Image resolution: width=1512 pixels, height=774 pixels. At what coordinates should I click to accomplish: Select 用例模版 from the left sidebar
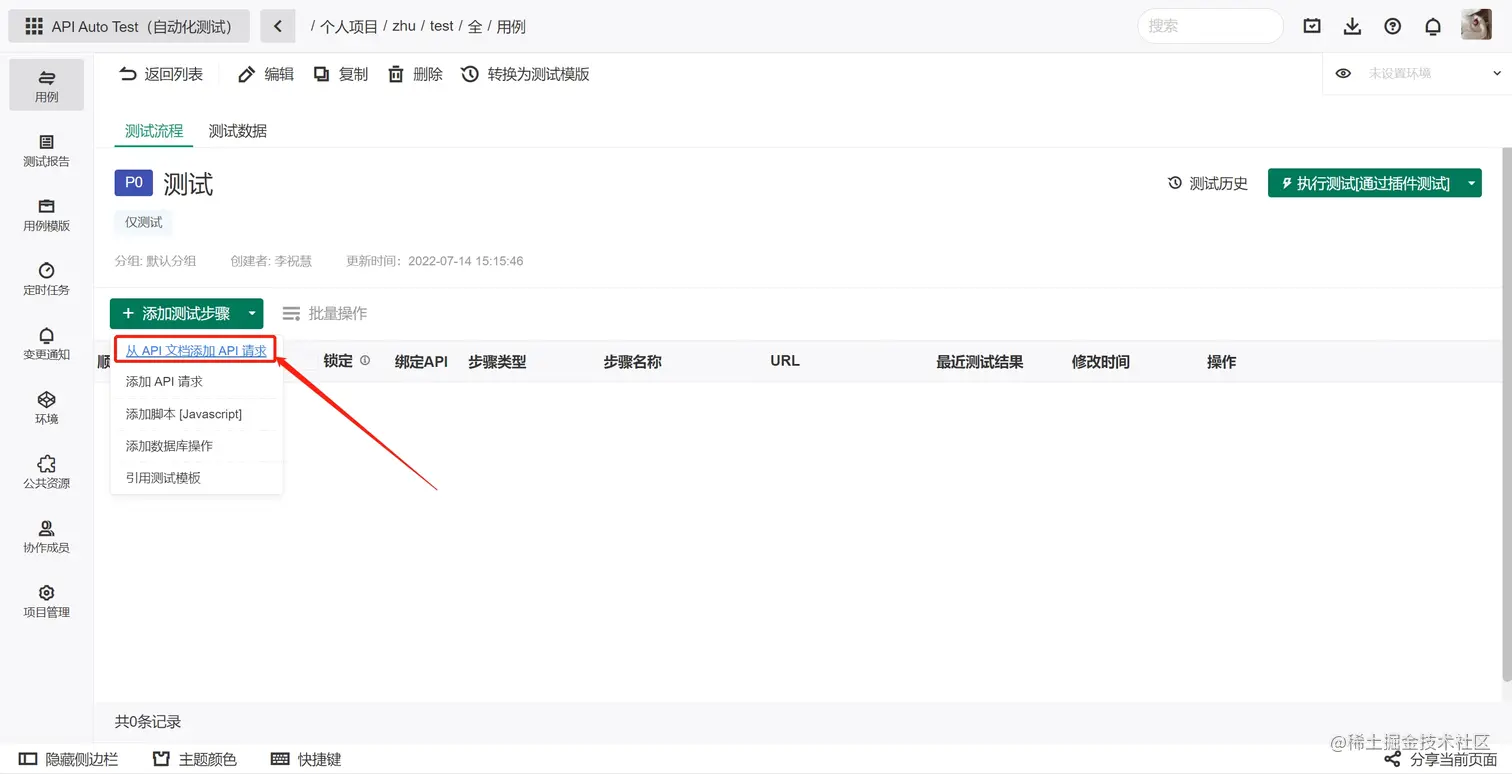[46, 216]
